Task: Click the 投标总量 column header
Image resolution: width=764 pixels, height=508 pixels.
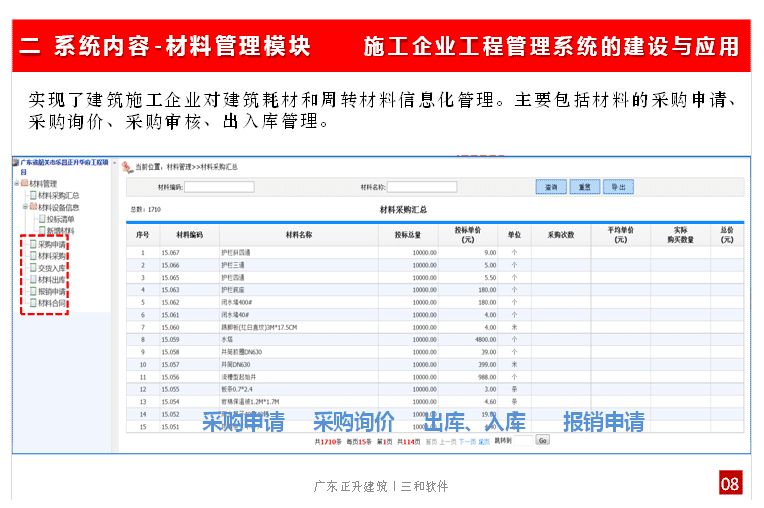Action: (x=408, y=235)
